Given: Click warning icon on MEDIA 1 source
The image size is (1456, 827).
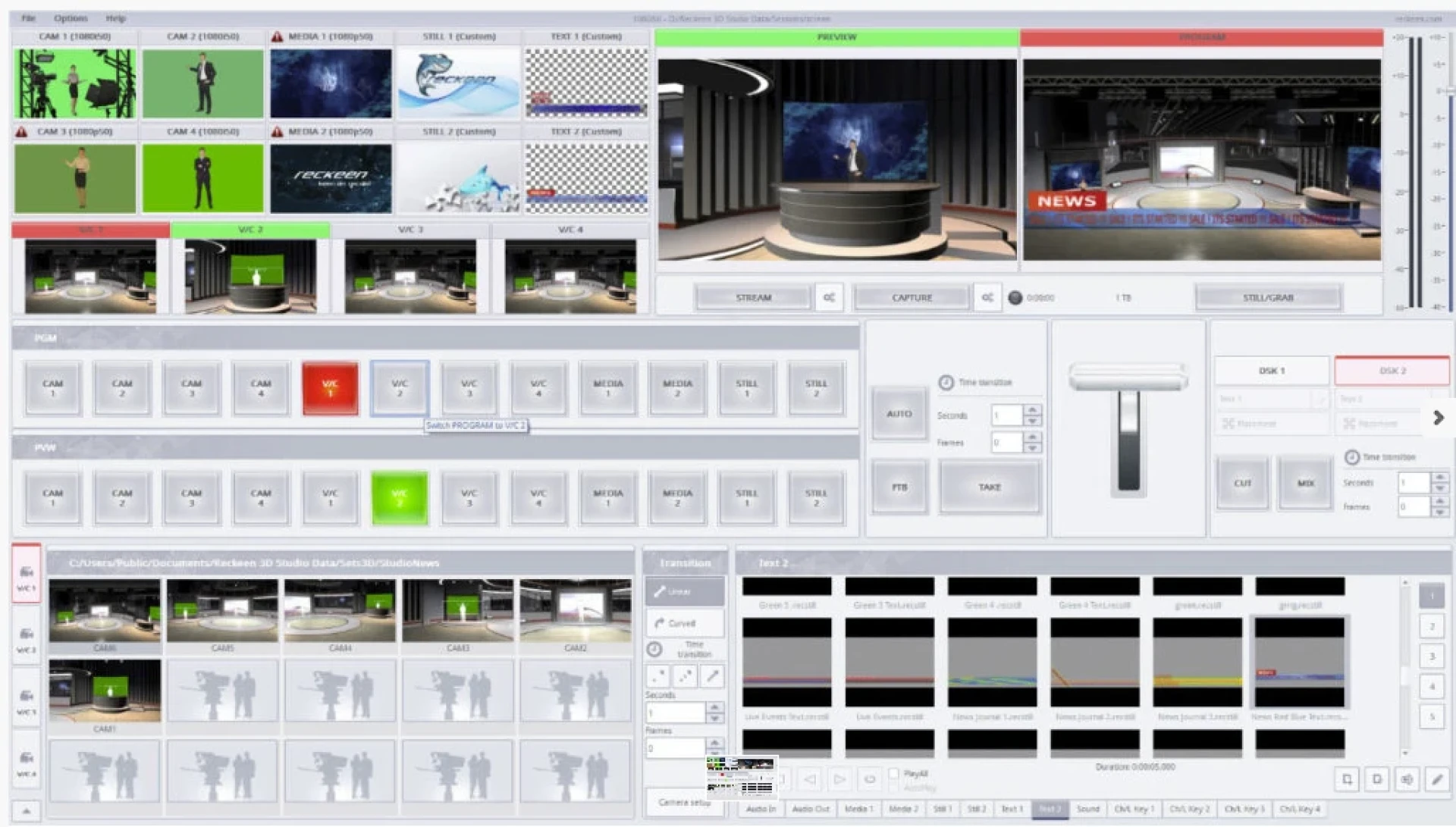Looking at the screenshot, I should tap(277, 36).
